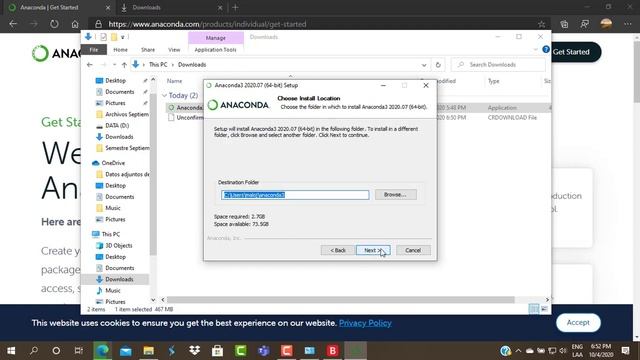640x360 pixels.
Task: Go to browser home page
Action: (x=75, y=24)
